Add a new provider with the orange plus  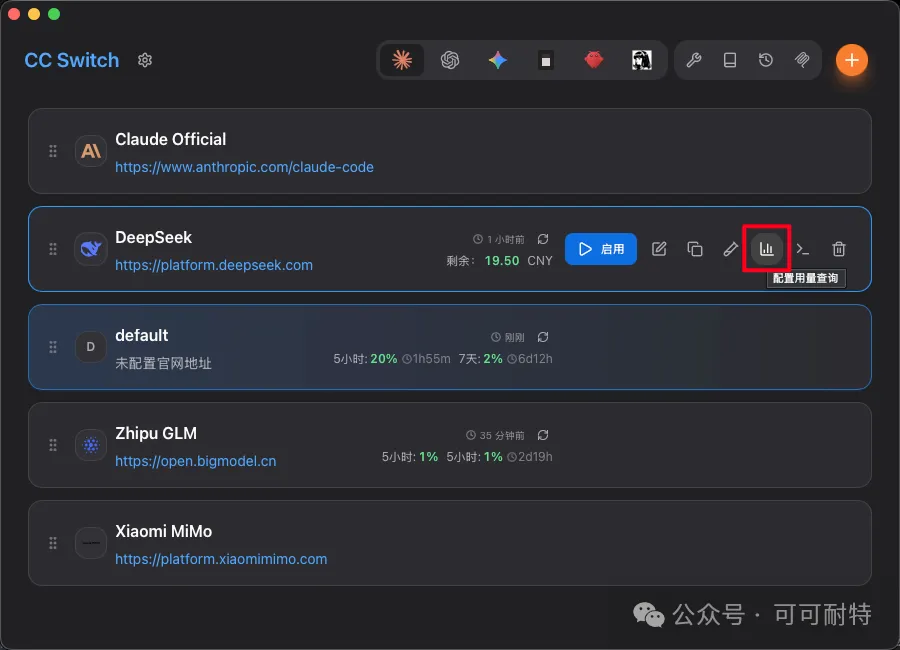851,60
